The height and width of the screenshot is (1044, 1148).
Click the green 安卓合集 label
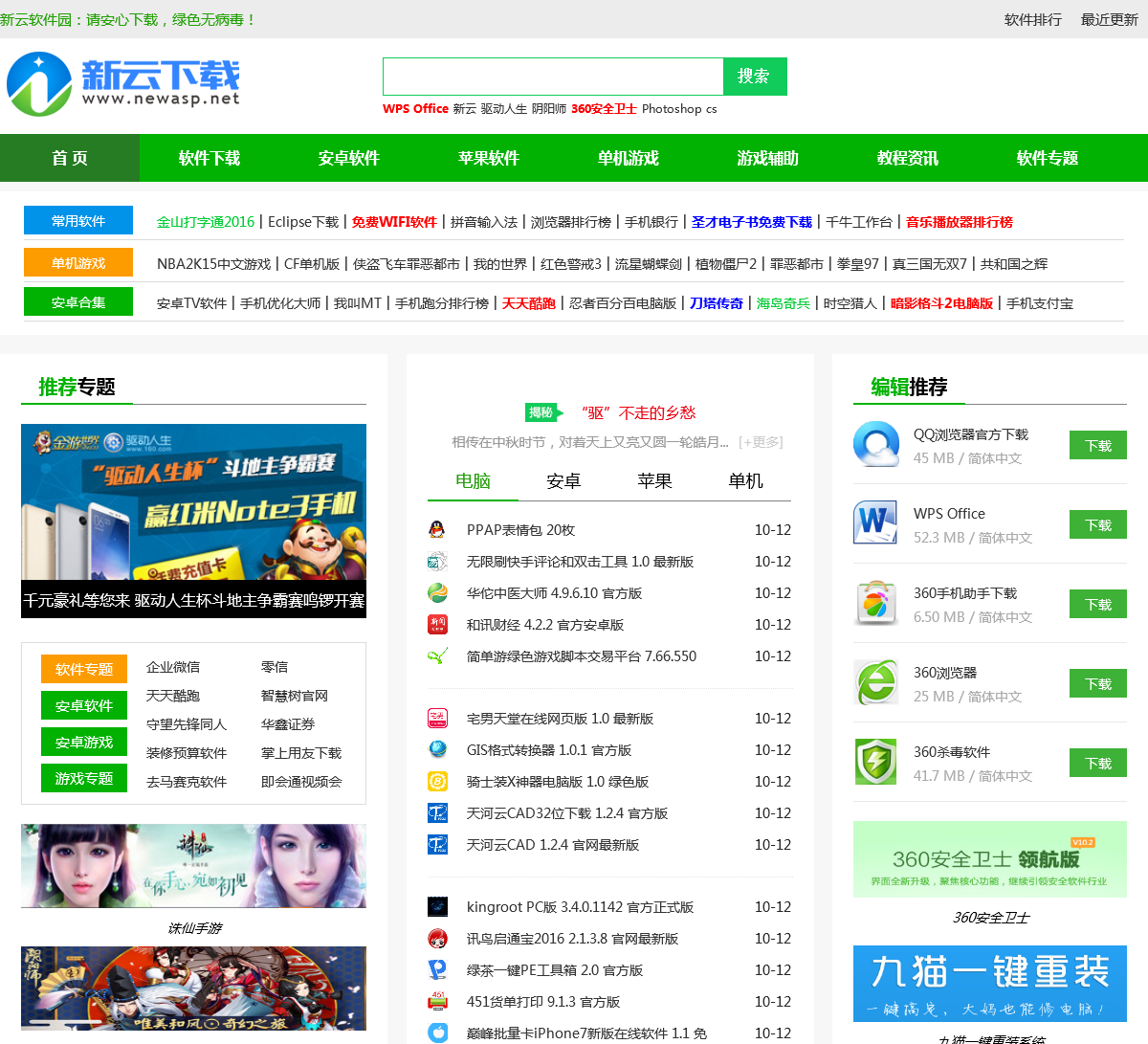[x=78, y=302]
